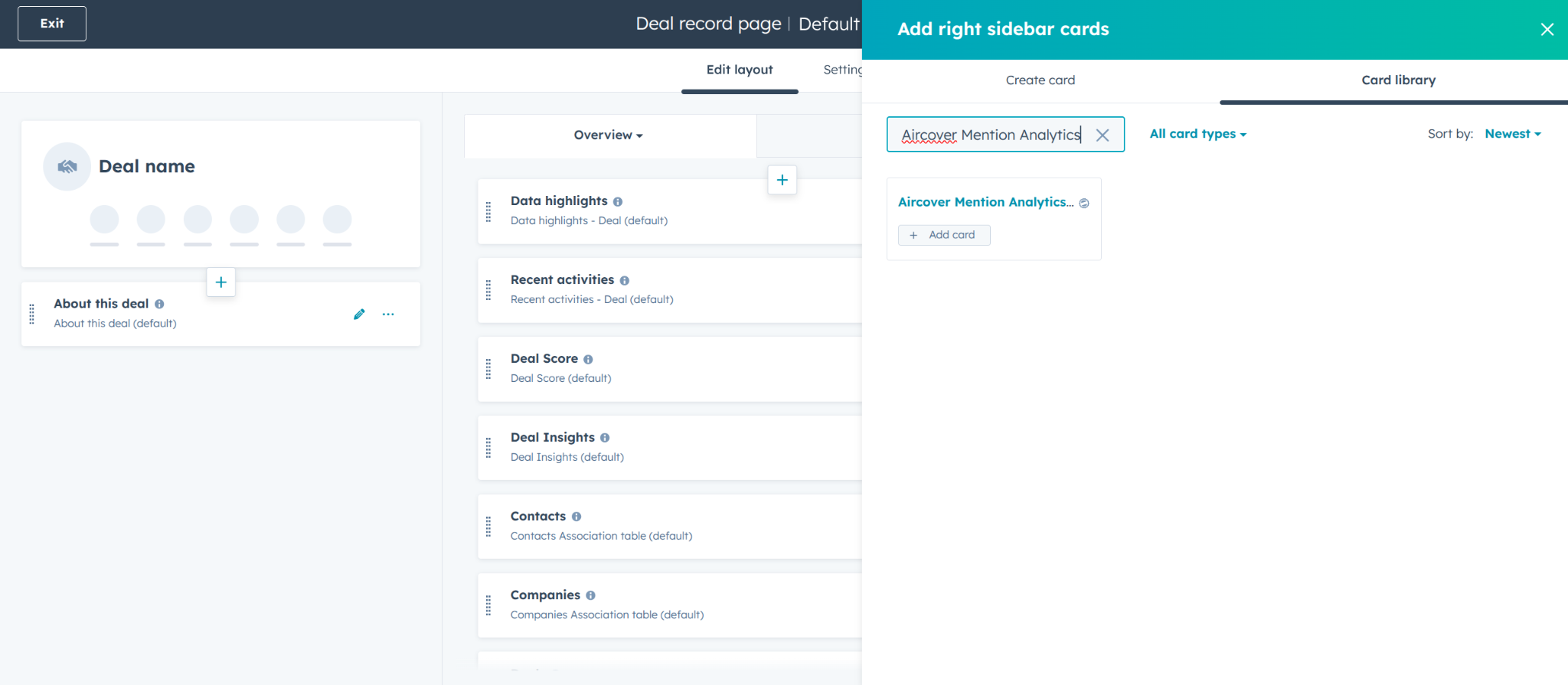Select the Edit layout tab

[x=740, y=70]
